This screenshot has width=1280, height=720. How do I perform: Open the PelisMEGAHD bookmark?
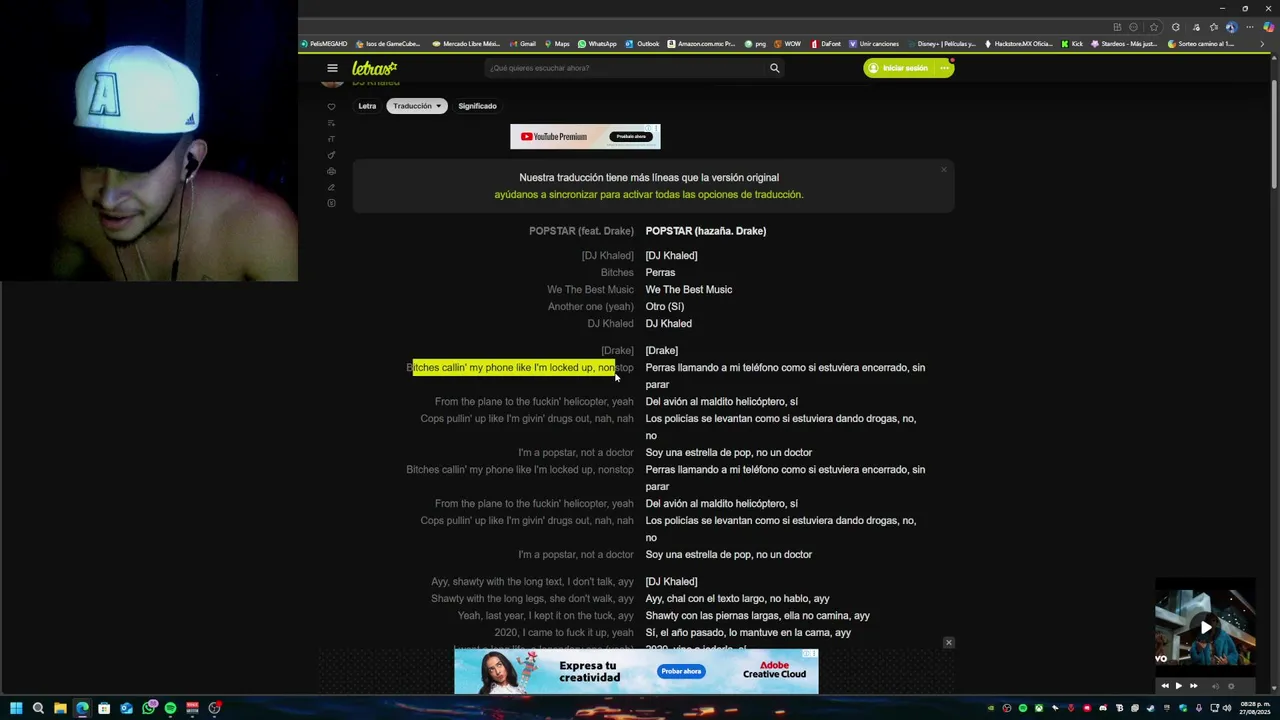(324, 44)
